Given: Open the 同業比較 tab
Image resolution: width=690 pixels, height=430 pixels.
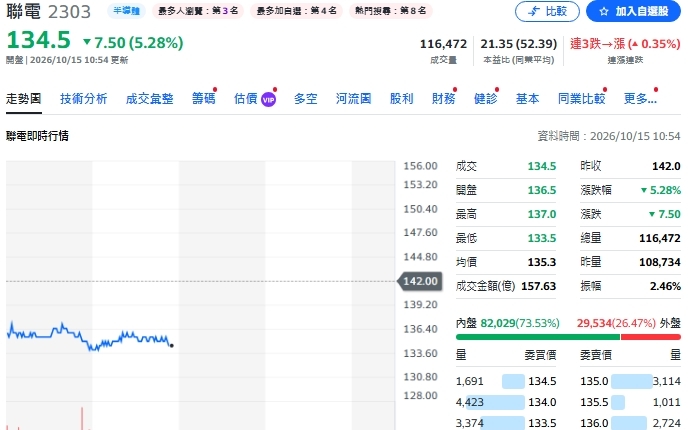Looking at the screenshot, I should (582, 99).
